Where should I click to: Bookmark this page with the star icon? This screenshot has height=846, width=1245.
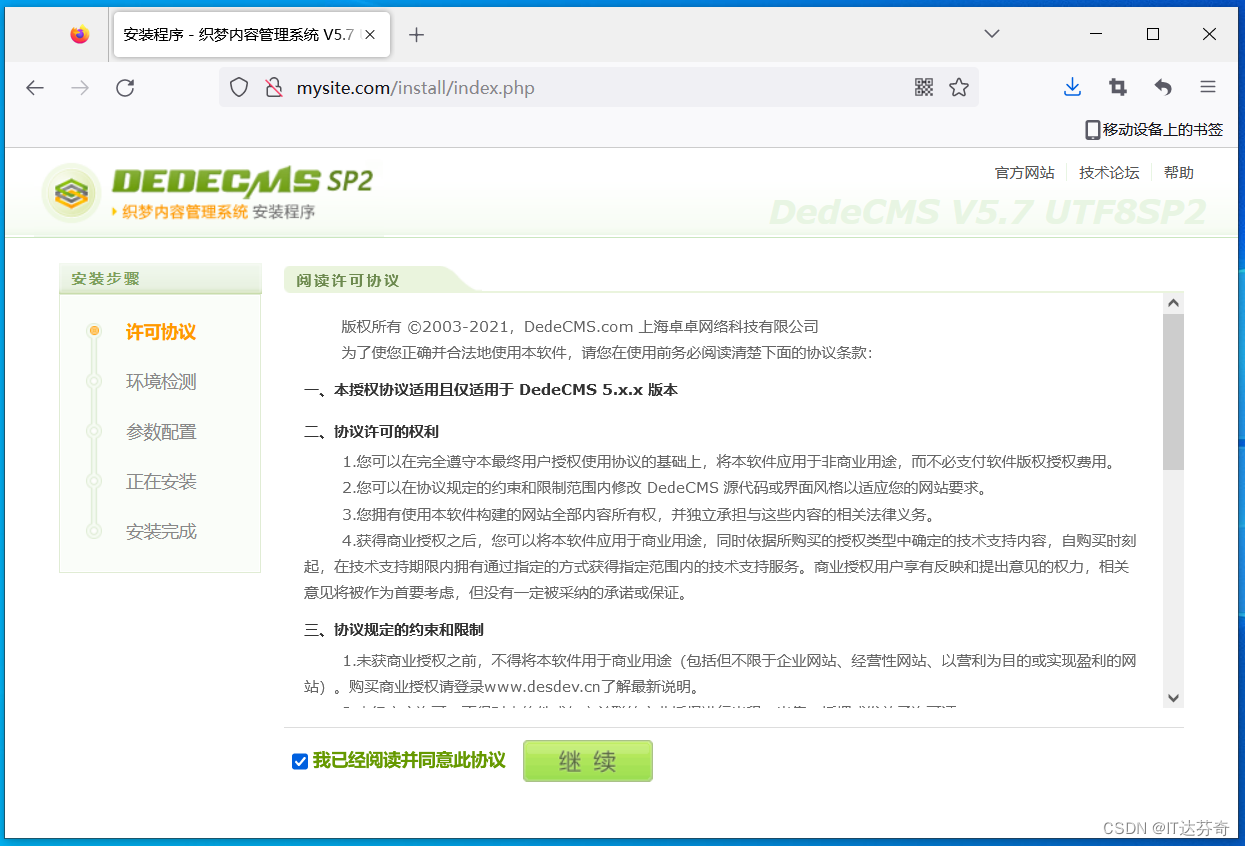click(x=959, y=87)
